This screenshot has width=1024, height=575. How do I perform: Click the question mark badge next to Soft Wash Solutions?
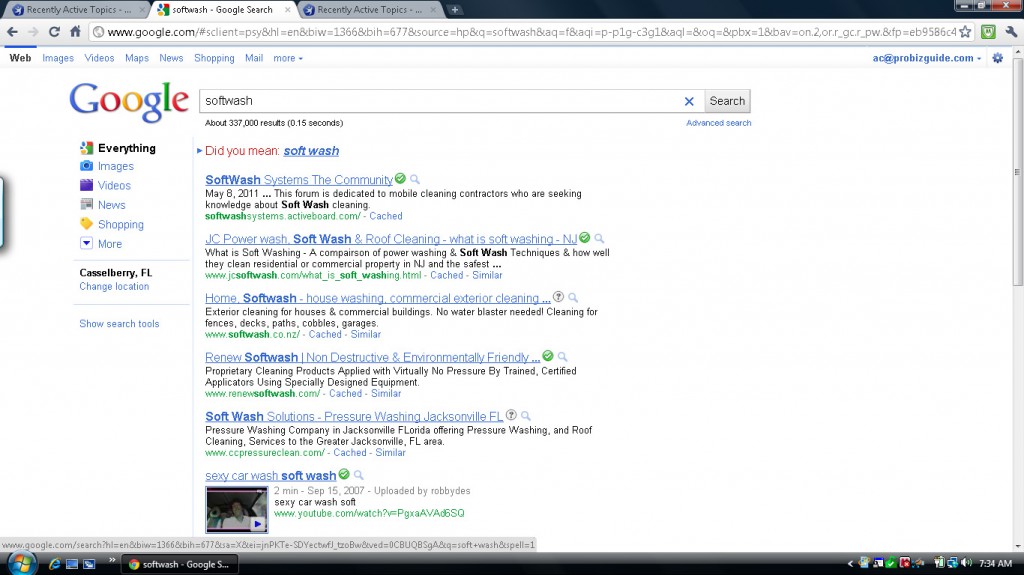coord(511,415)
